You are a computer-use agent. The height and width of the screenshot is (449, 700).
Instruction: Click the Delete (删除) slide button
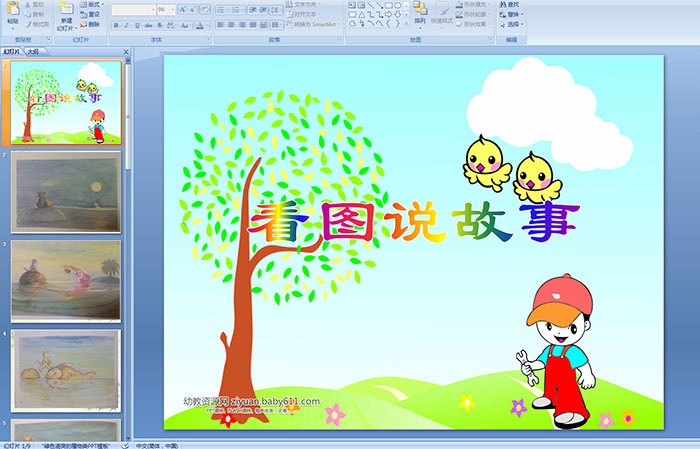(90, 24)
